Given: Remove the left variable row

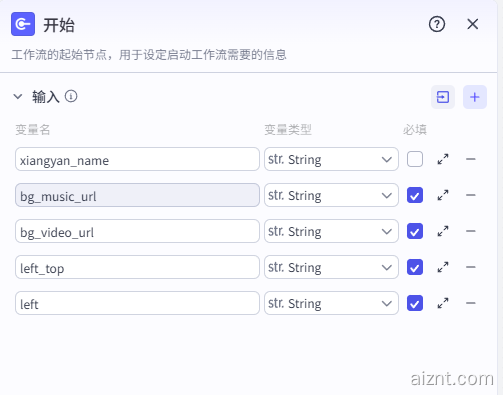Looking at the screenshot, I should pos(471,303).
